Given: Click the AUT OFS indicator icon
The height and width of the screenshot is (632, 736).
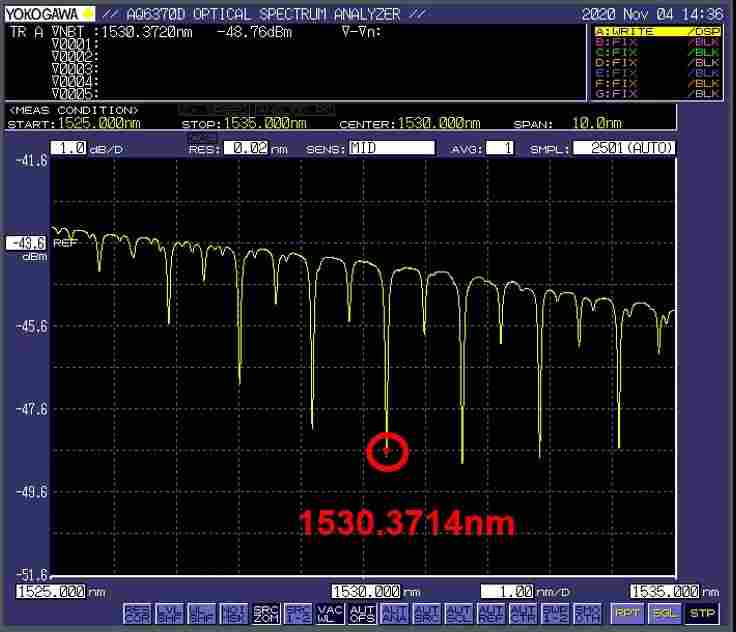Looking at the screenshot, I should [x=361, y=613].
